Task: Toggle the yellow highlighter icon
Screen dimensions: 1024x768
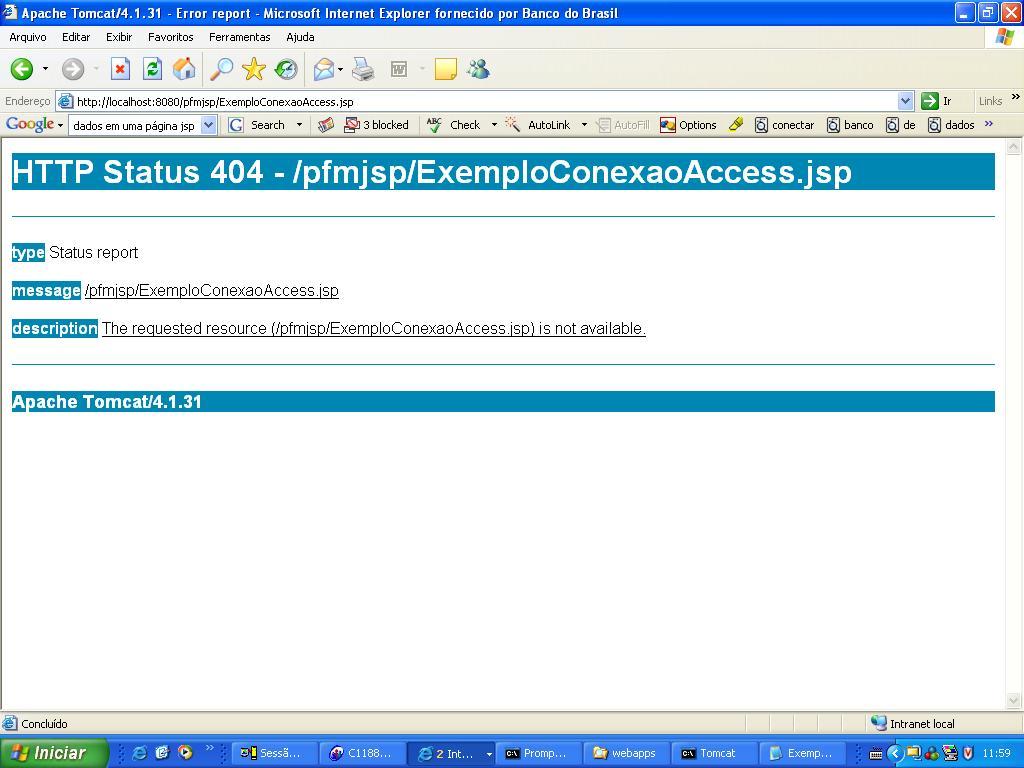Action: coord(736,125)
